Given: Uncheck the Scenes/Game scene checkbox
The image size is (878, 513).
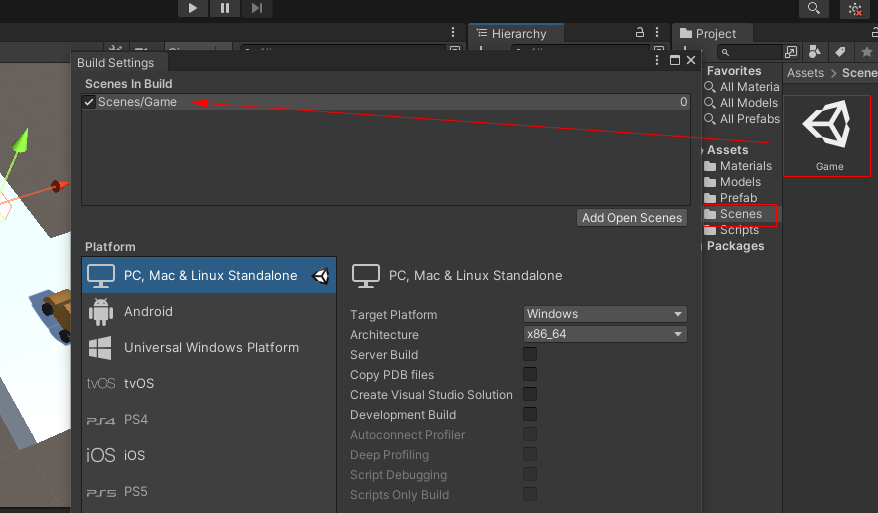Looking at the screenshot, I should (88, 102).
